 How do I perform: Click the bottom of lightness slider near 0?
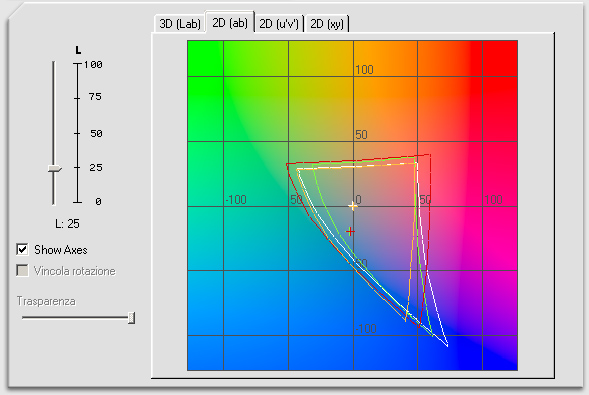pos(54,202)
